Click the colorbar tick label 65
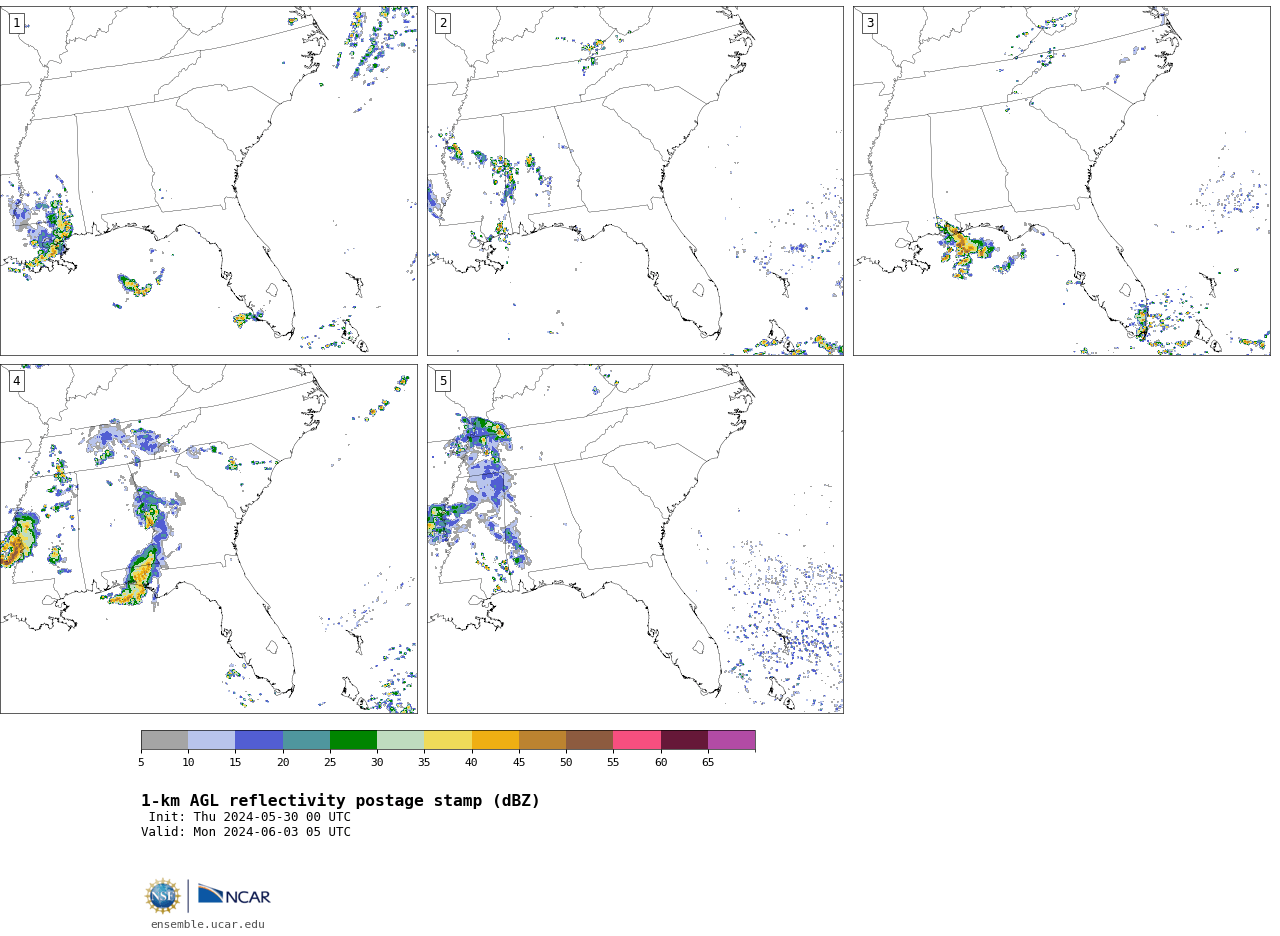Viewport: 1280px width, 936px height. tap(708, 762)
